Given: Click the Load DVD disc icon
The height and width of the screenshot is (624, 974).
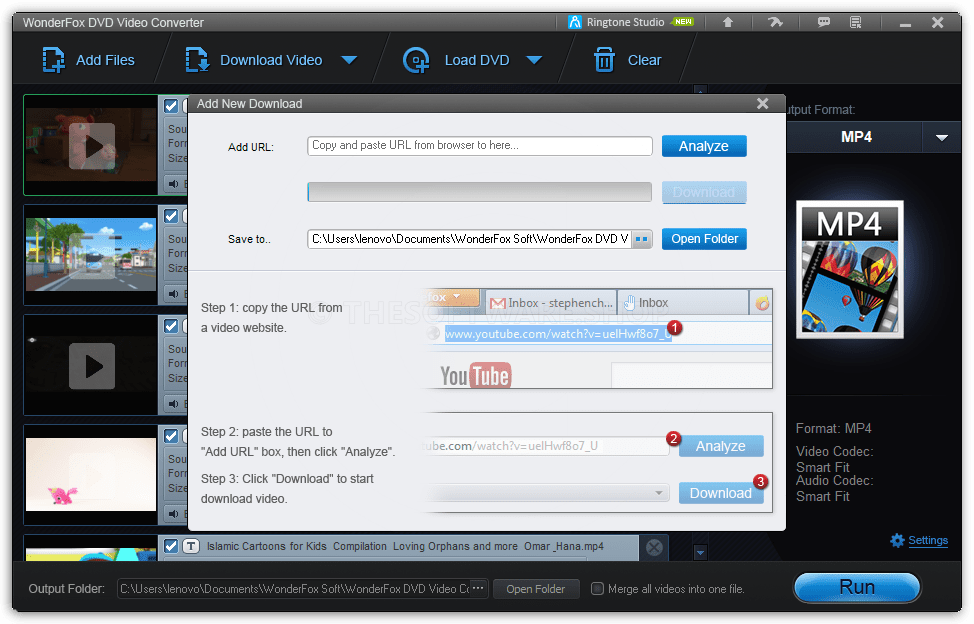Looking at the screenshot, I should click(x=416, y=60).
